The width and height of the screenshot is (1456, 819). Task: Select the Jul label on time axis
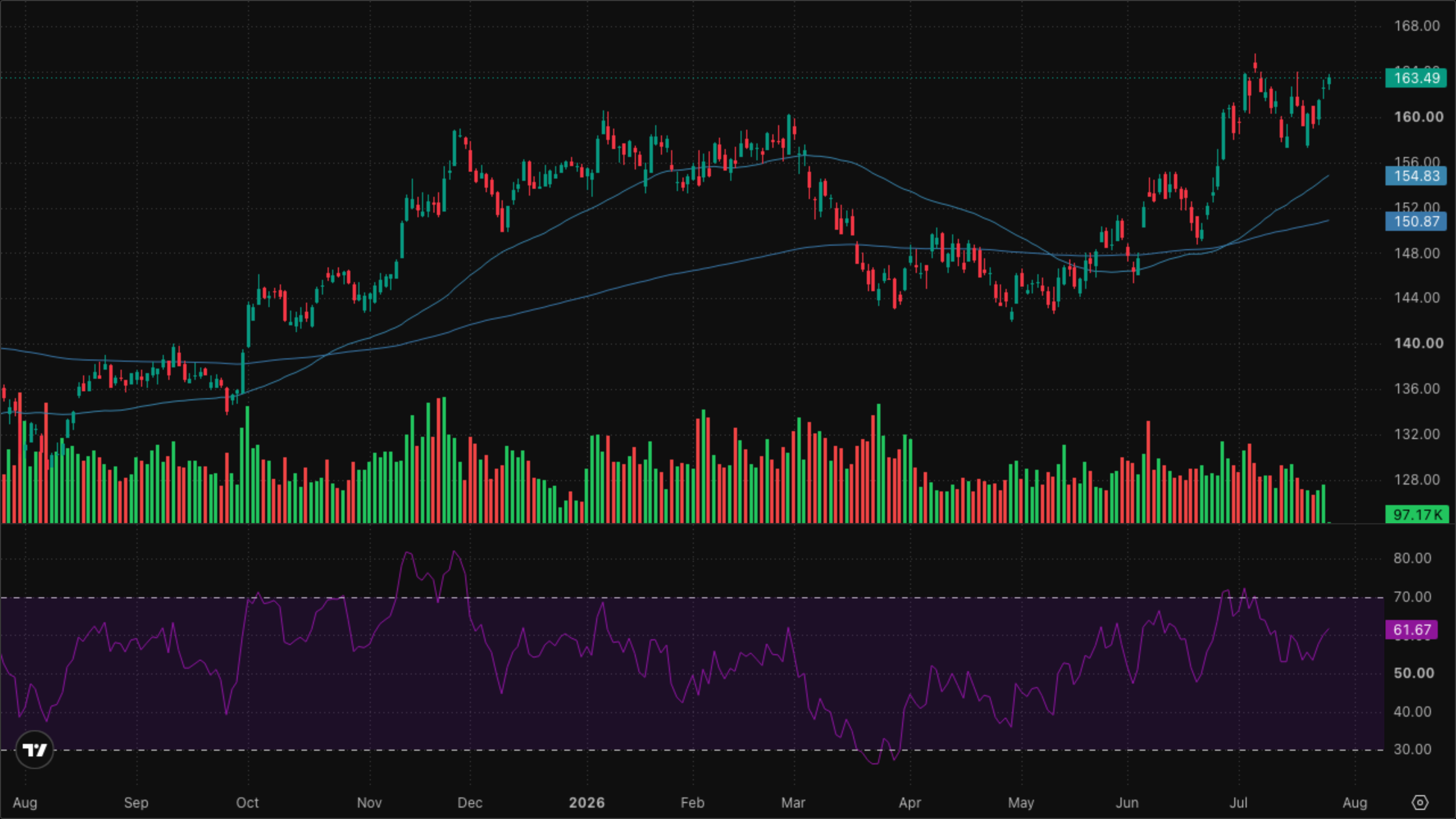pos(1238,803)
